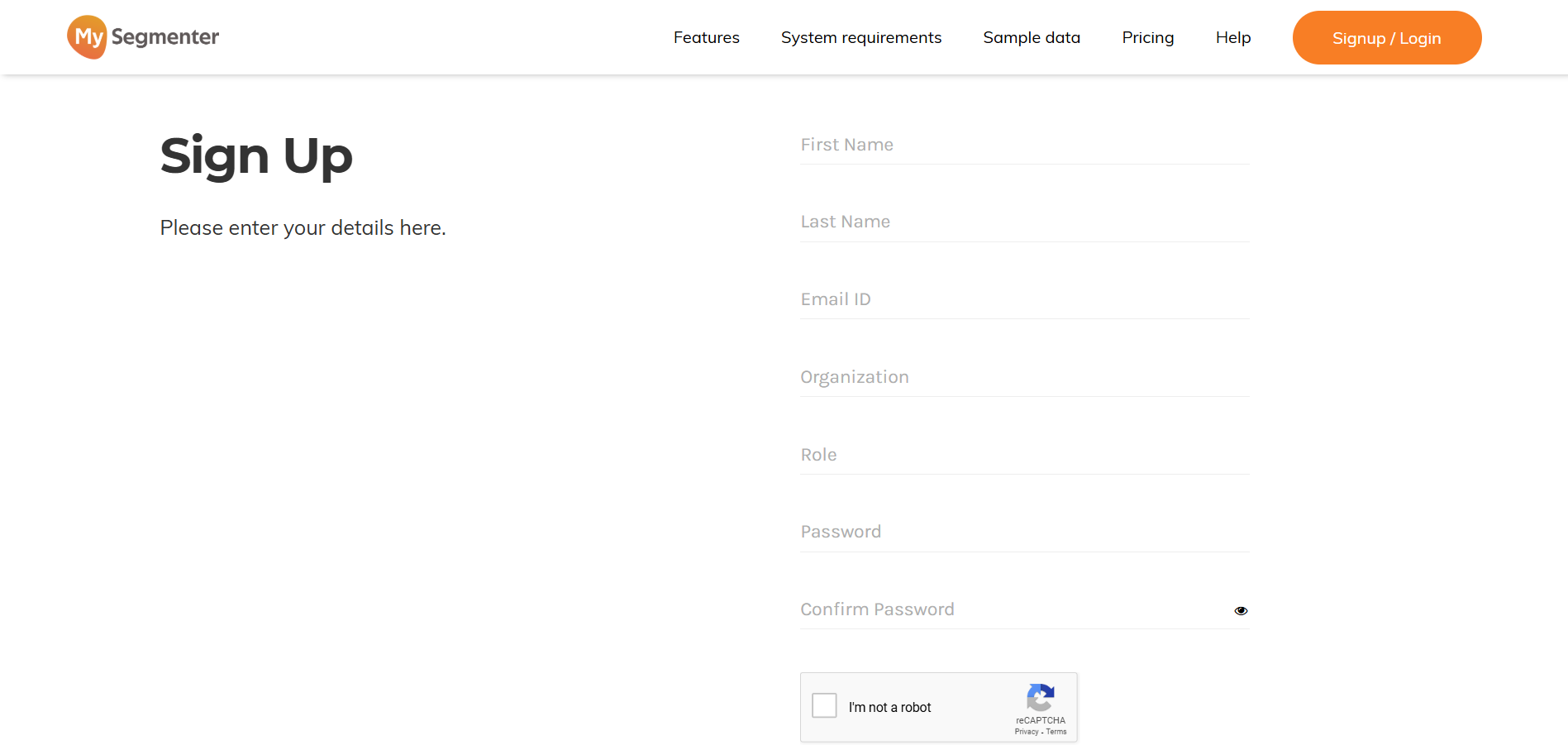Focus the Role input field
Screen dimensions: 1568x750
[x=1023, y=456]
